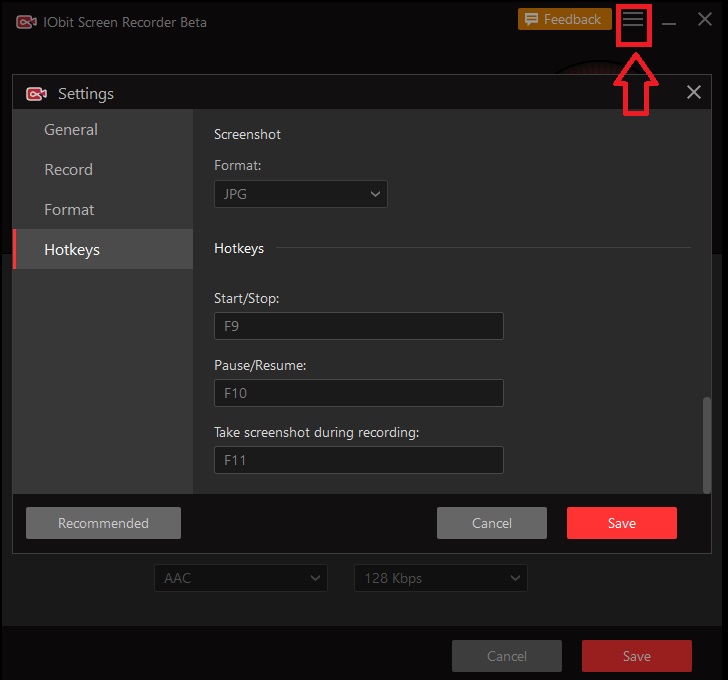Click the Pause/Resume hotkey field F10
This screenshot has height=680, width=728.
pos(358,393)
